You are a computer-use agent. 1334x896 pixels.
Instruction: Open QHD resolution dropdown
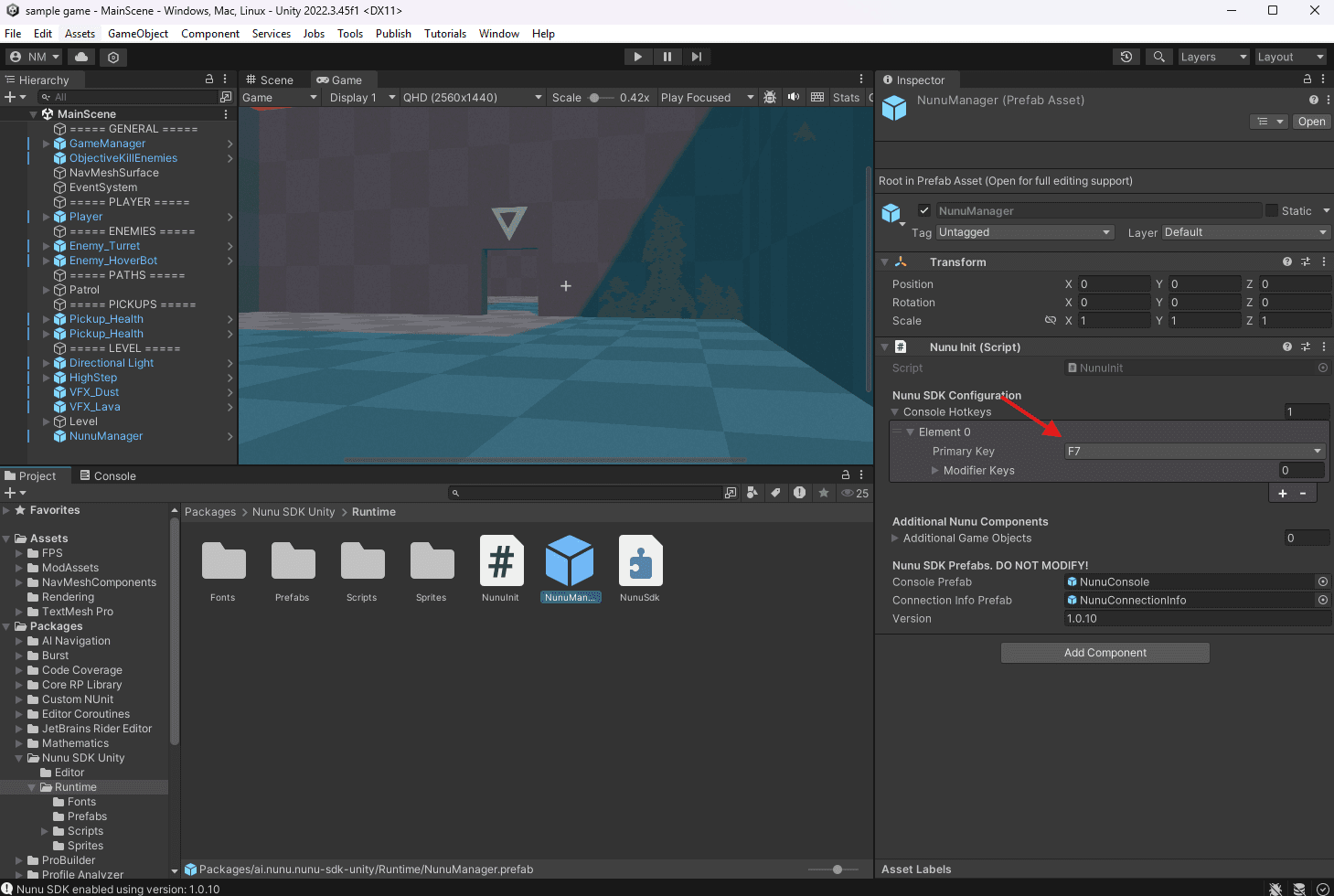(472, 97)
